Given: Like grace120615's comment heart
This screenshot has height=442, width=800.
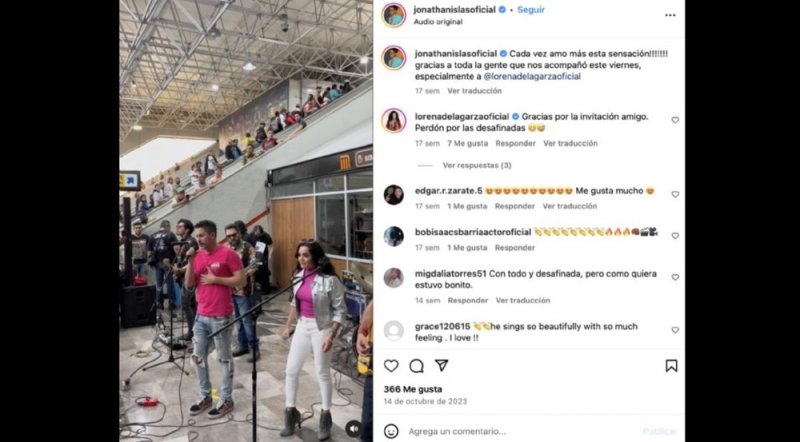Looking at the screenshot, I should (675, 330).
